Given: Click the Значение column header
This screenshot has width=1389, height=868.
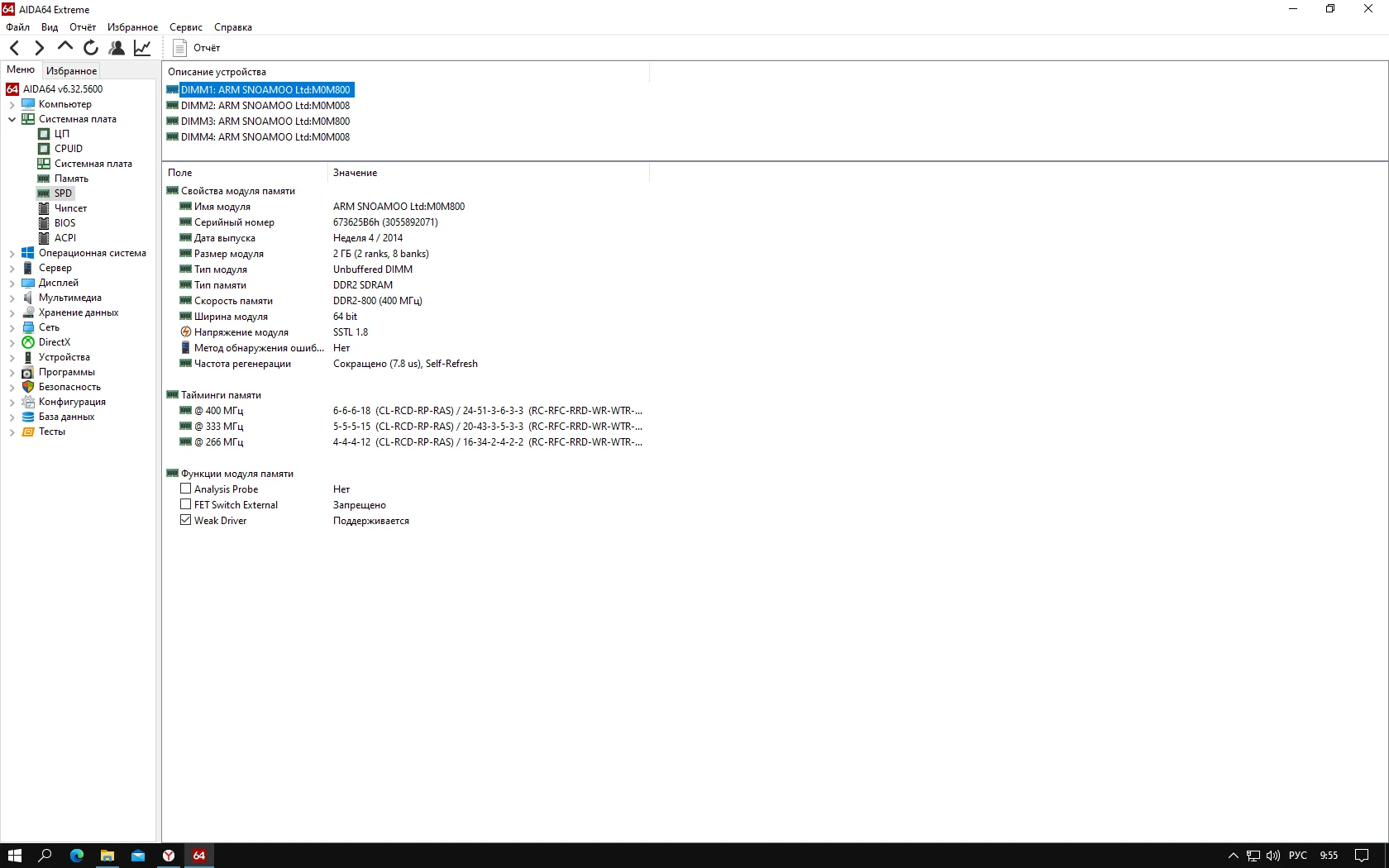Looking at the screenshot, I should pyautogui.click(x=489, y=173).
